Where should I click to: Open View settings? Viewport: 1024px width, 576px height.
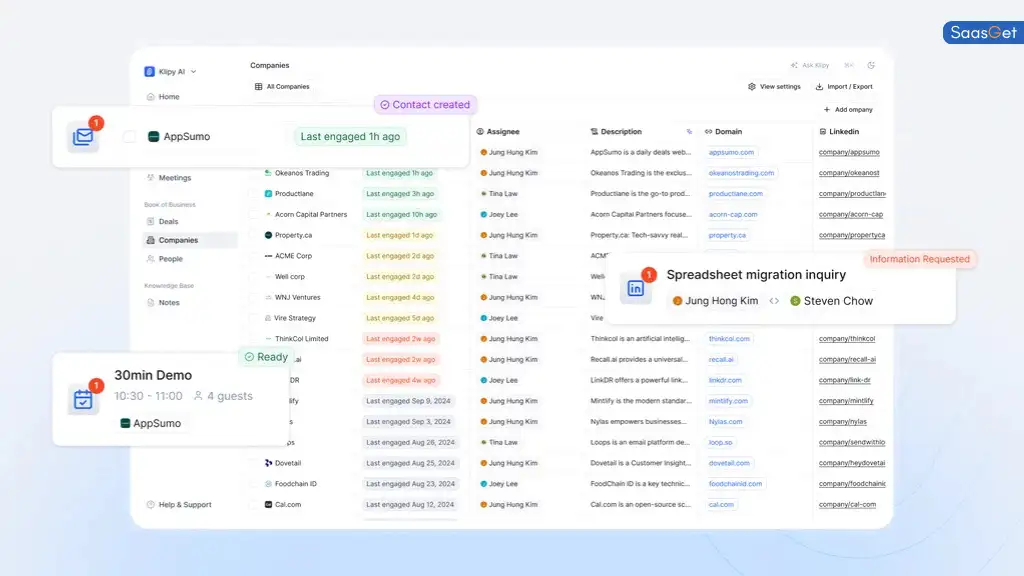[x=775, y=86]
